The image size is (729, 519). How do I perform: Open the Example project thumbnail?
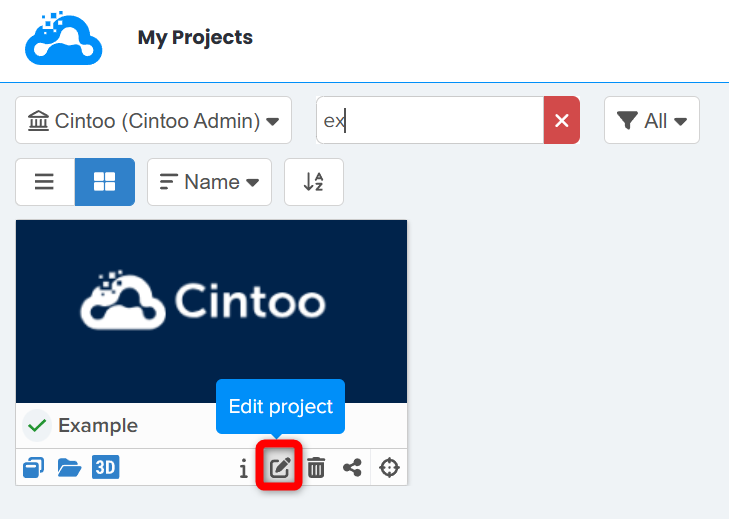tap(212, 311)
